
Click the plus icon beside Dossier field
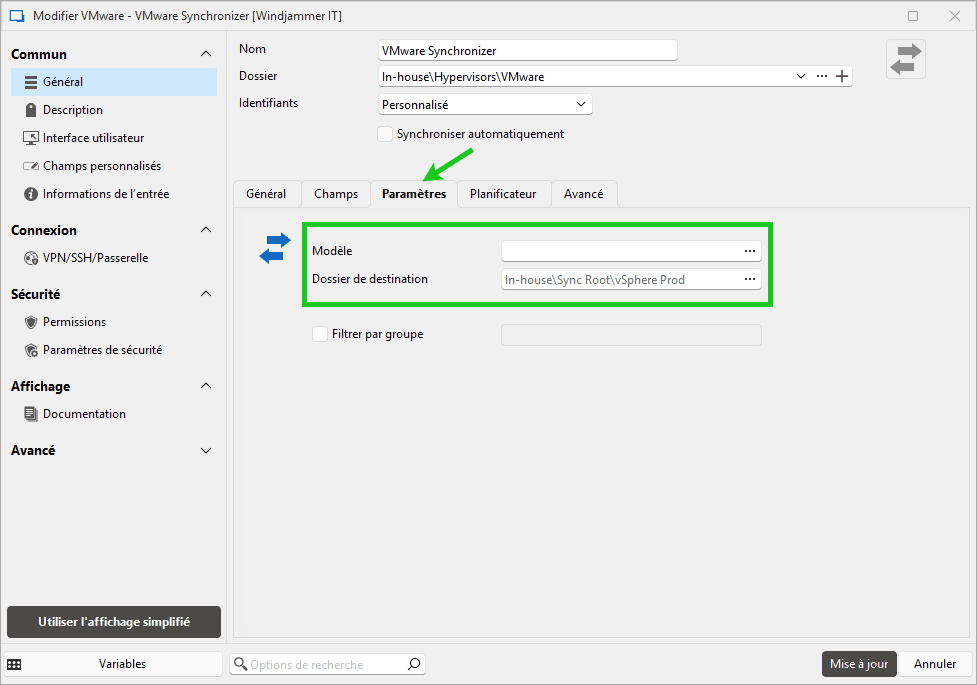842,76
